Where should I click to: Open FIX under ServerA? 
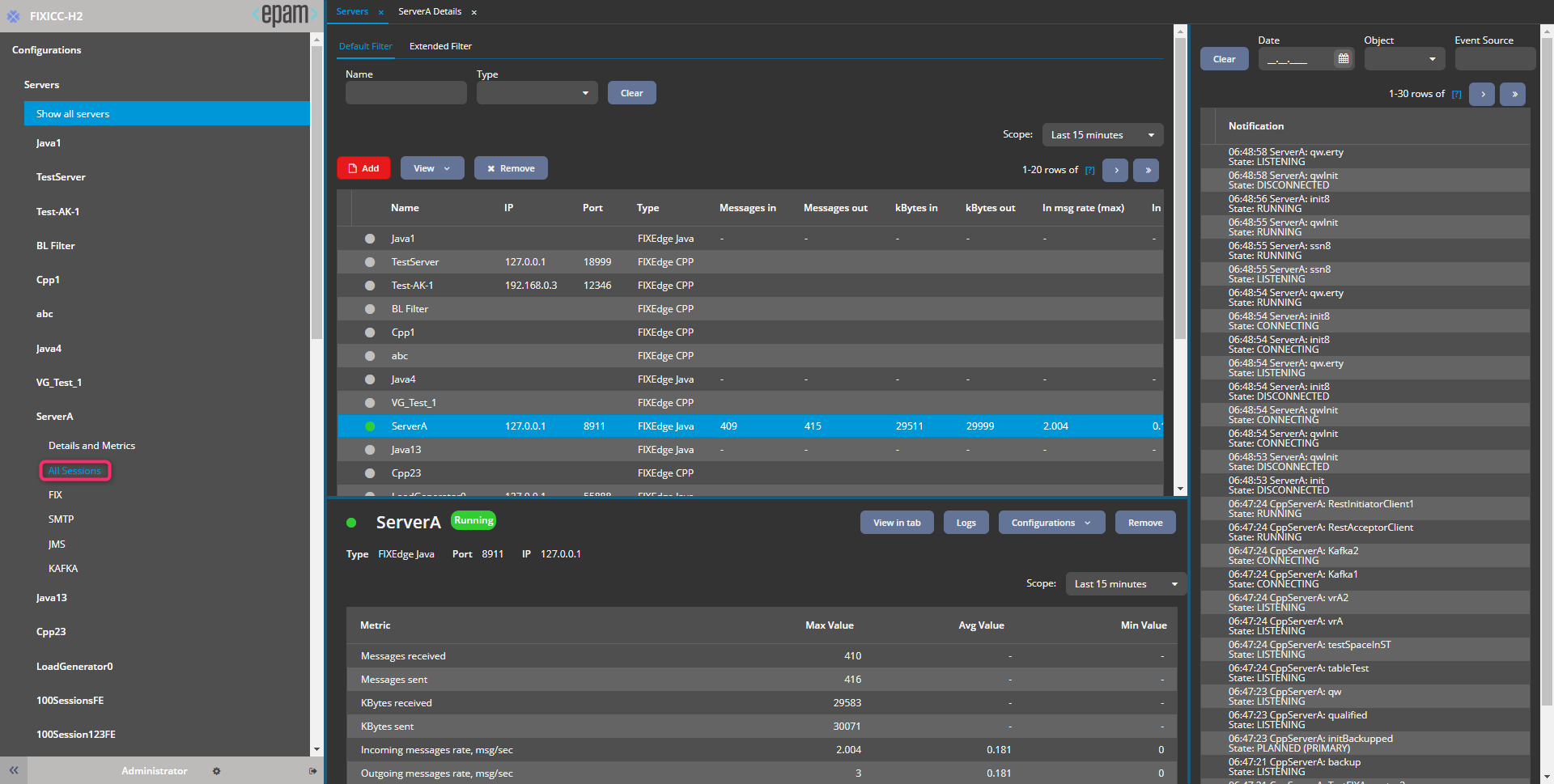pyautogui.click(x=55, y=495)
